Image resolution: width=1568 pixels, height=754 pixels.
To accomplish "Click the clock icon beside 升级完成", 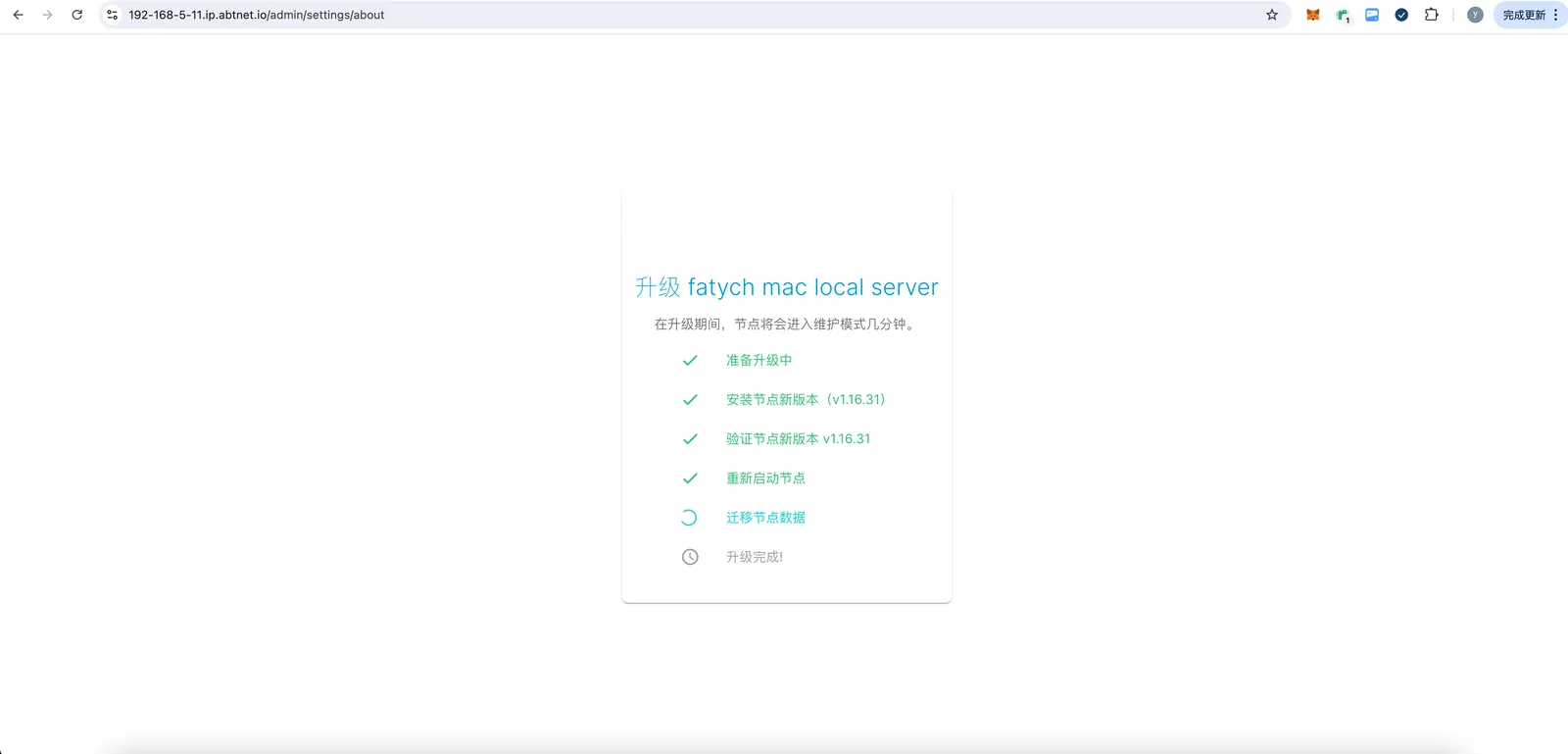I will [690, 557].
